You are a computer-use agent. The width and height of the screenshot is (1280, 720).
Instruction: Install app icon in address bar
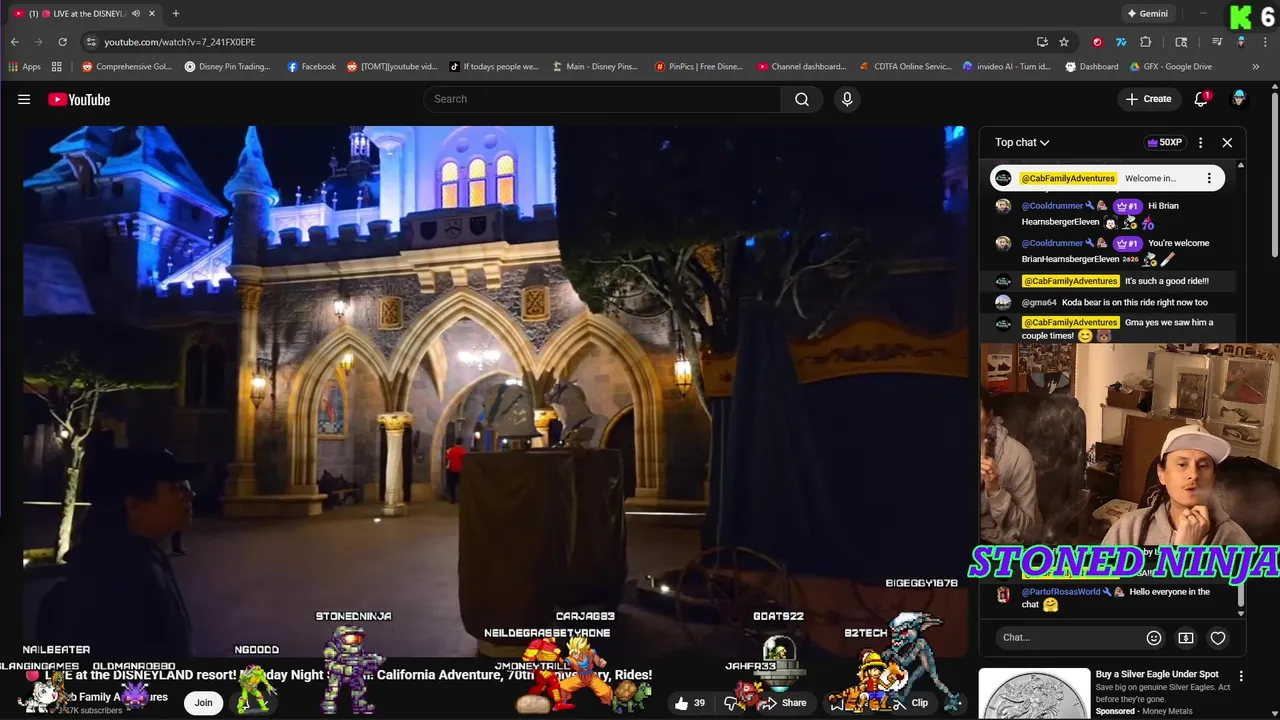pyautogui.click(x=1042, y=42)
